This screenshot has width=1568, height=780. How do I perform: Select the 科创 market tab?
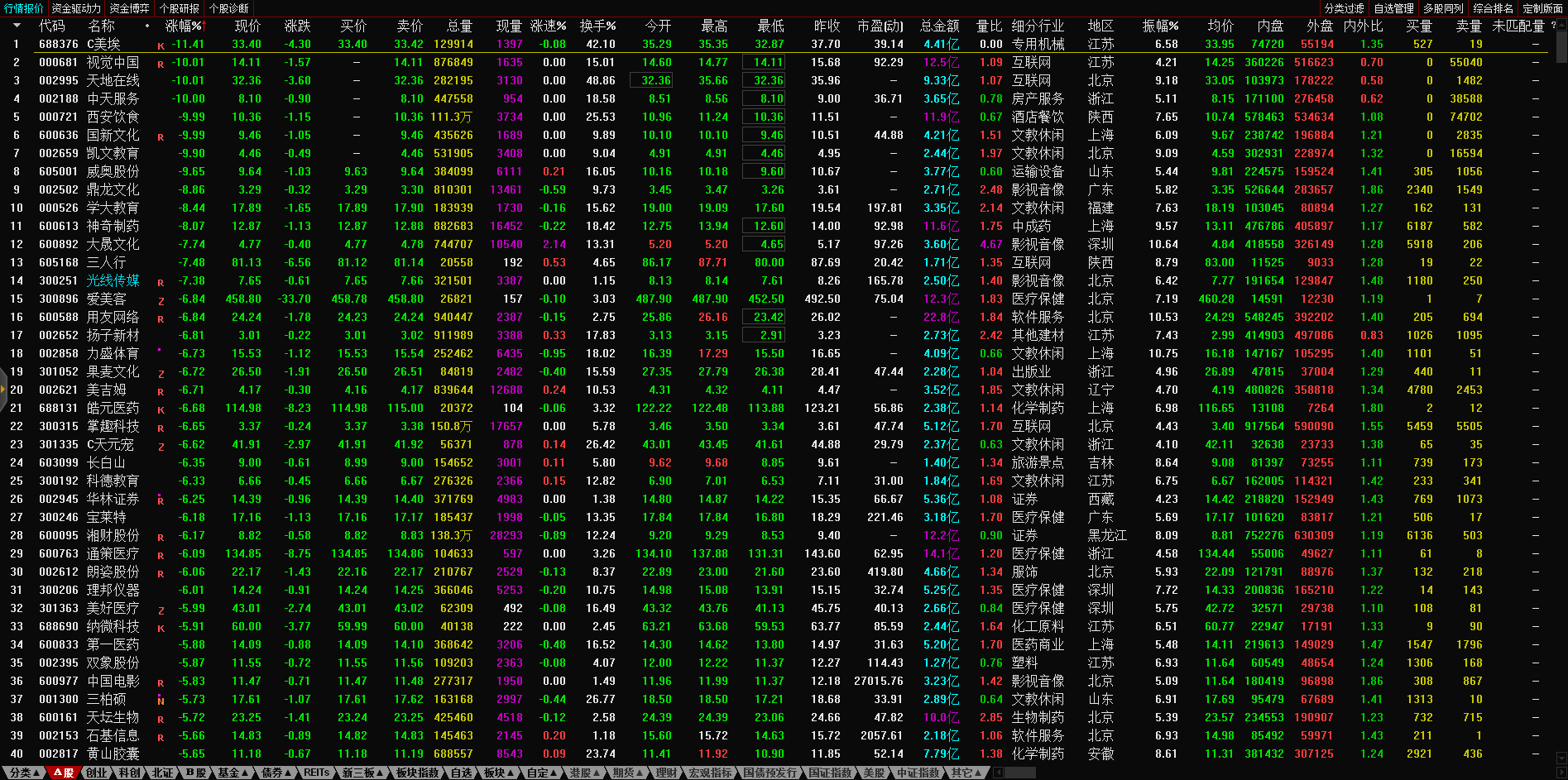tap(129, 773)
